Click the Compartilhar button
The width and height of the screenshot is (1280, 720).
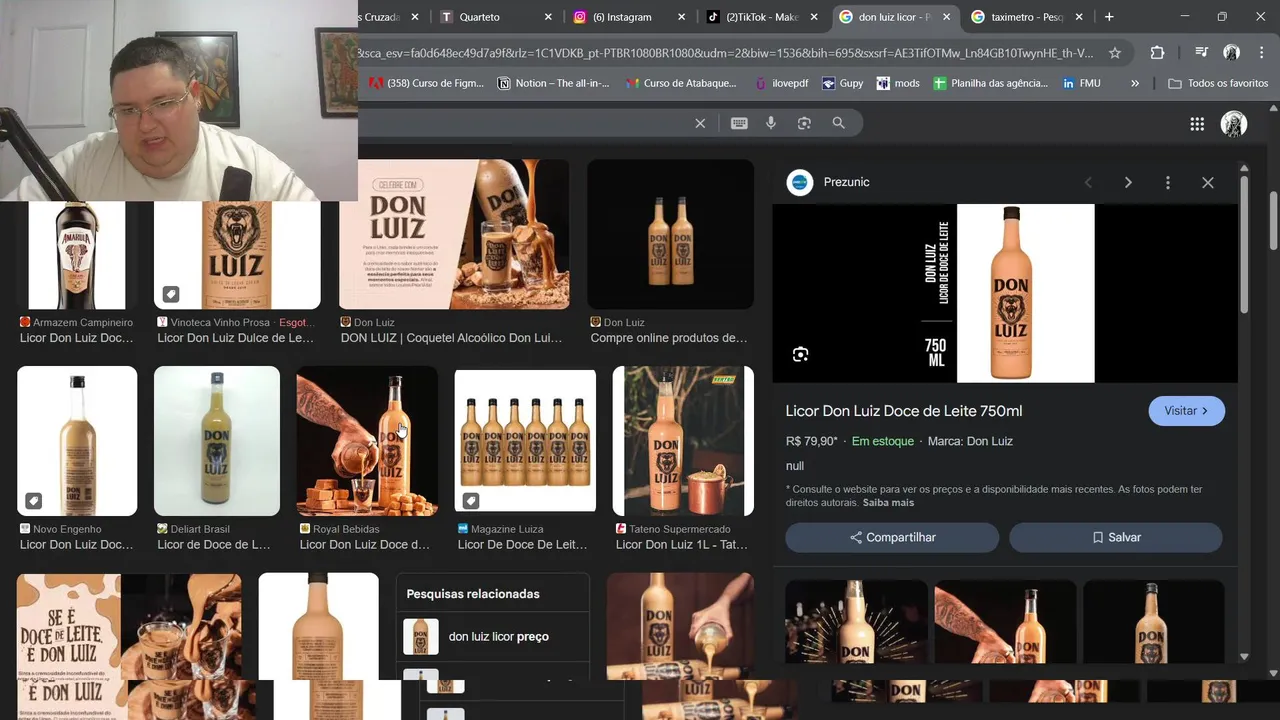pyautogui.click(x=892, y=537)
